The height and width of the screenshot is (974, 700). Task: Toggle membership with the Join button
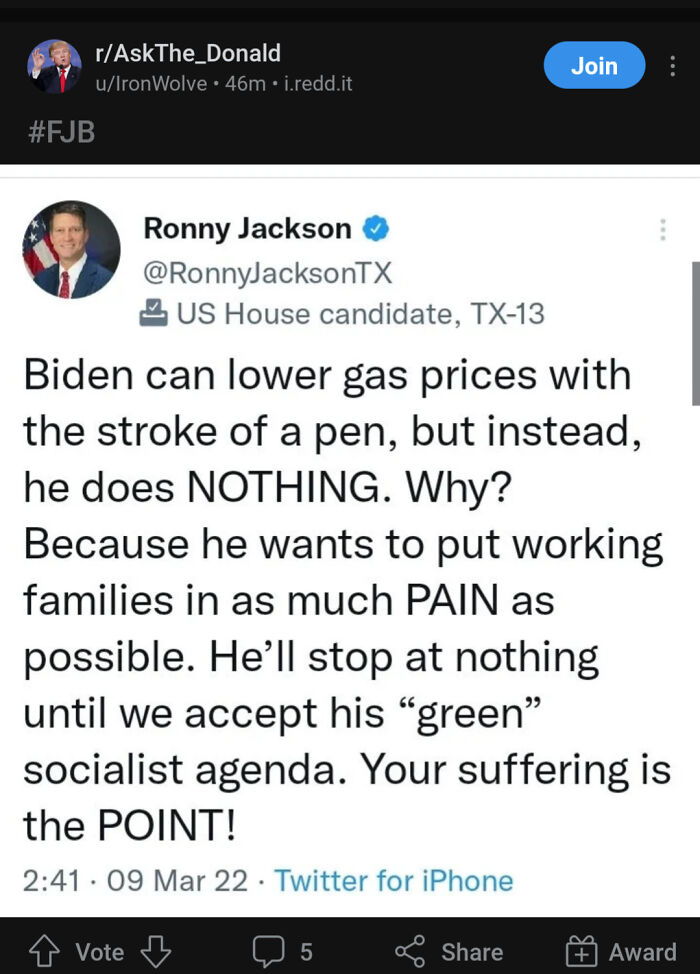(x=594, y=65)
